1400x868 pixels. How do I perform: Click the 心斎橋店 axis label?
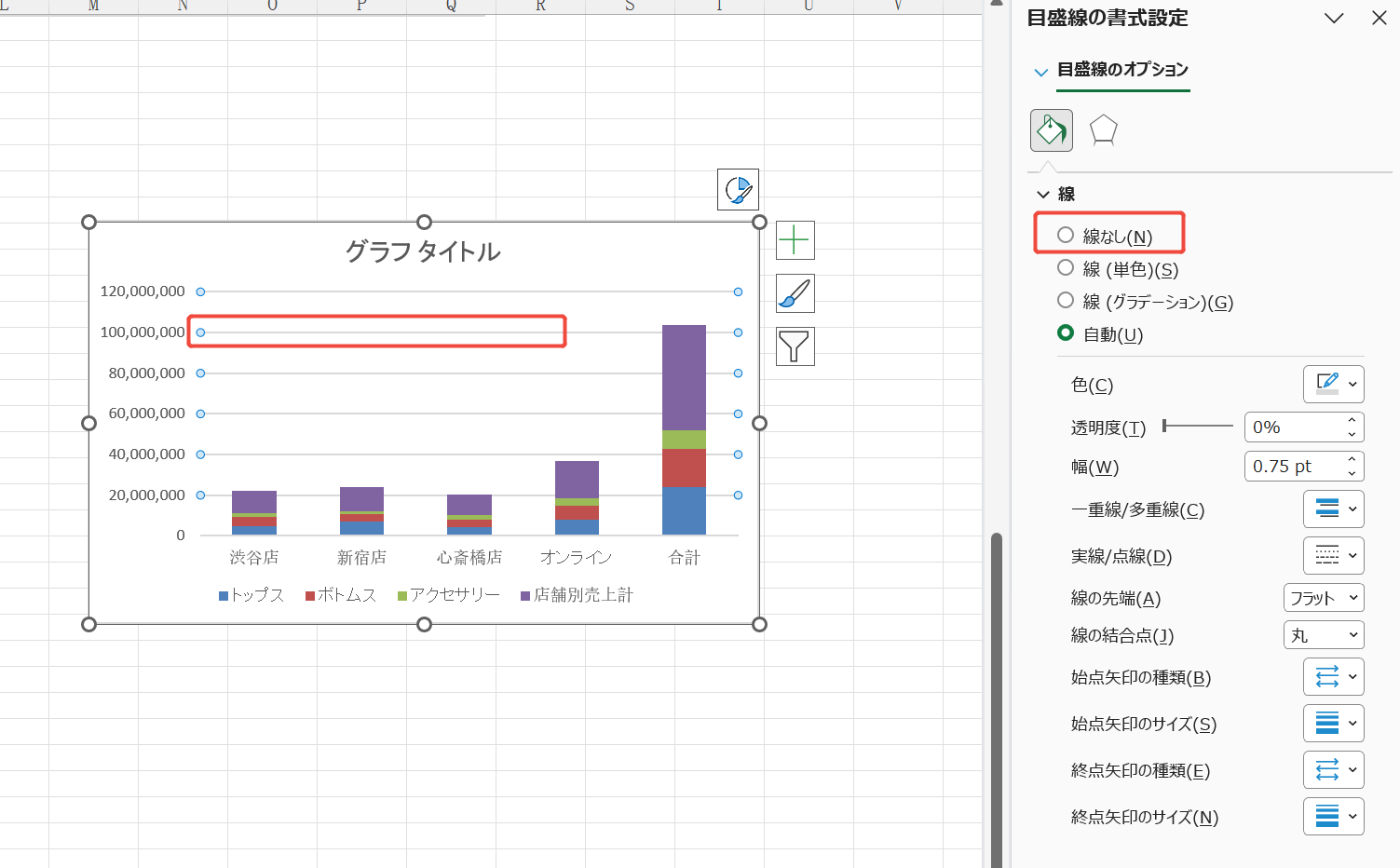[469, 557]
